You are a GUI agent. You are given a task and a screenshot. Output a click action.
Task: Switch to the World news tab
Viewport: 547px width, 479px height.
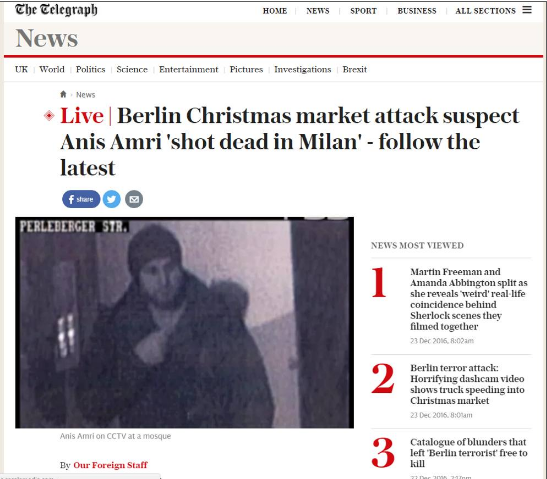(52, 69)
